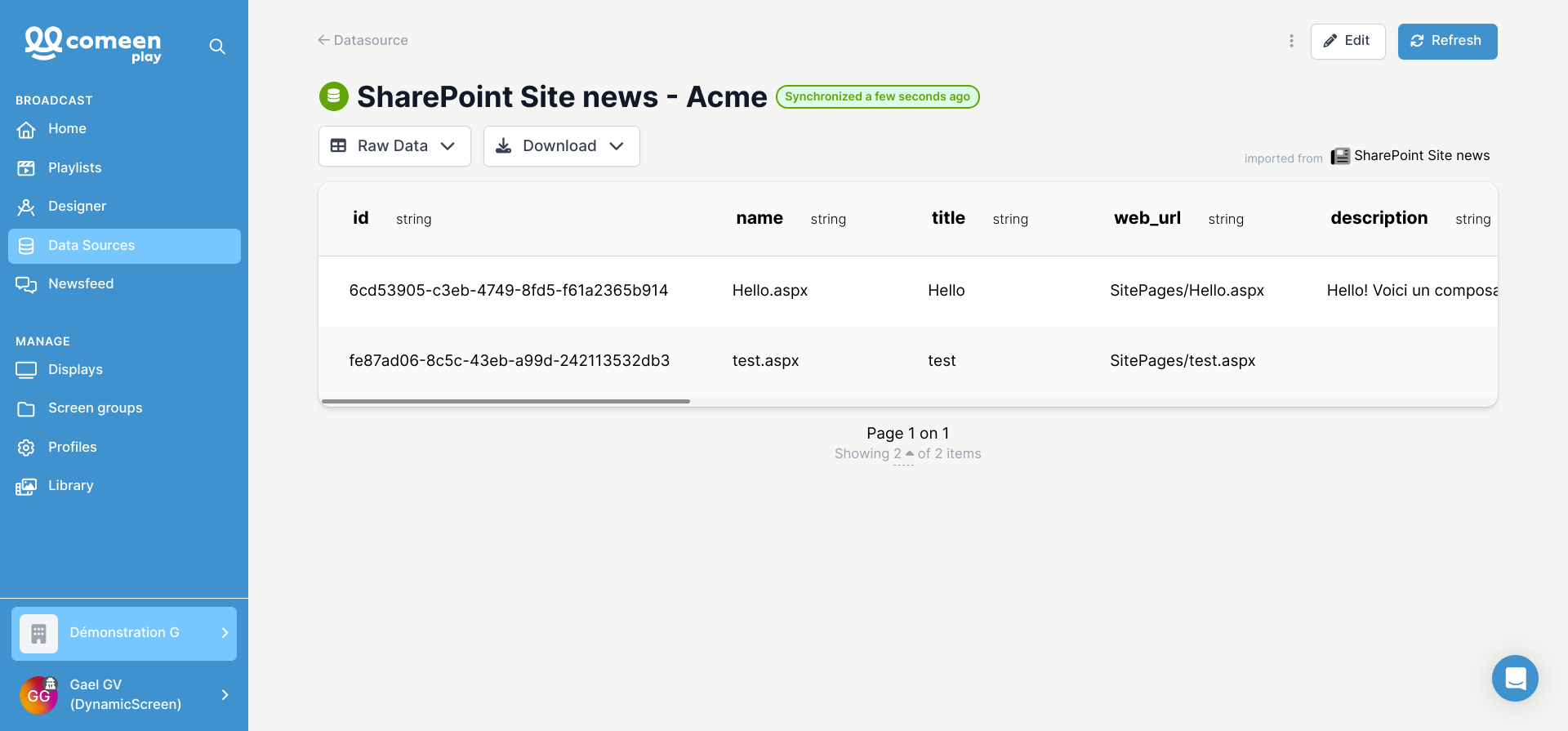
Task: Click the Comeen Play logo
Action: pyautogui.click(x=93, y=45)
